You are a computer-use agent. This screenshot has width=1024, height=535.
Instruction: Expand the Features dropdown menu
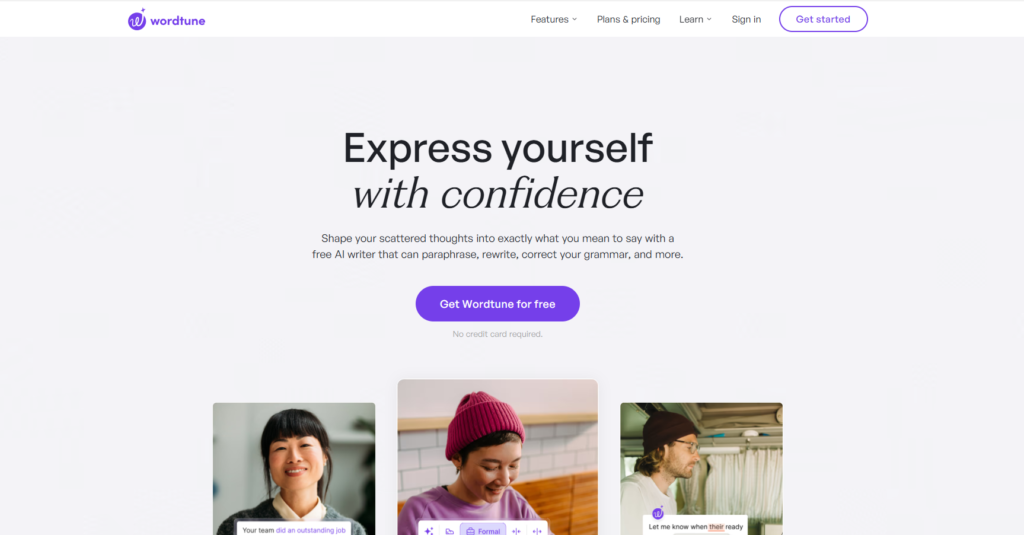click(554, 20)
